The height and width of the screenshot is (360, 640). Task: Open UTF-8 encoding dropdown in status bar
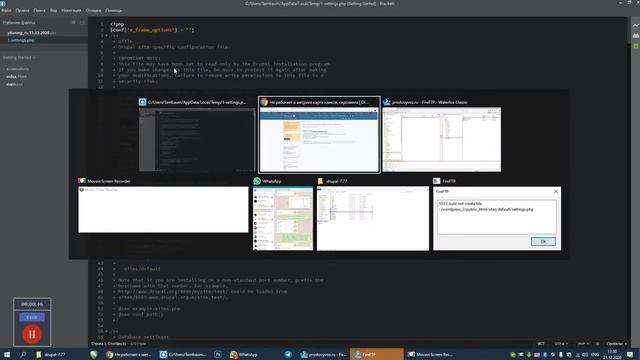click(x=561, y=344)
